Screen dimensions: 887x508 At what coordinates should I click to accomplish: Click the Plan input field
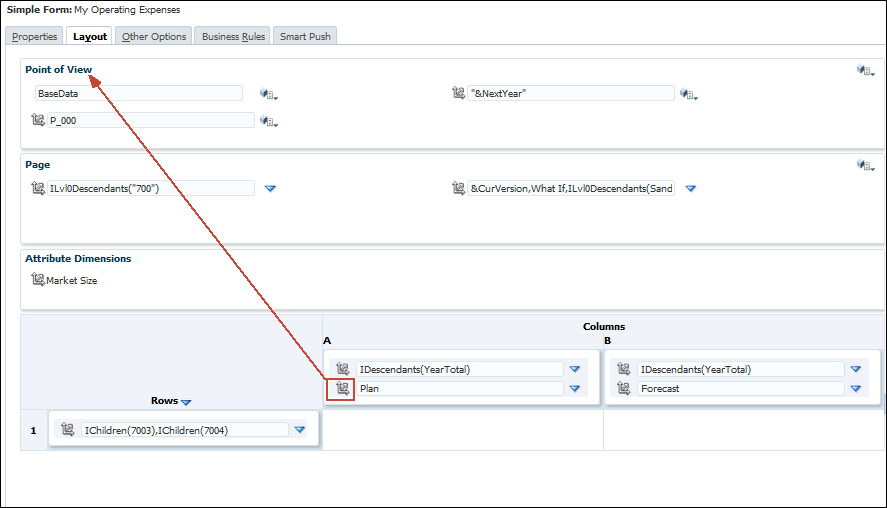click(459, 389)
